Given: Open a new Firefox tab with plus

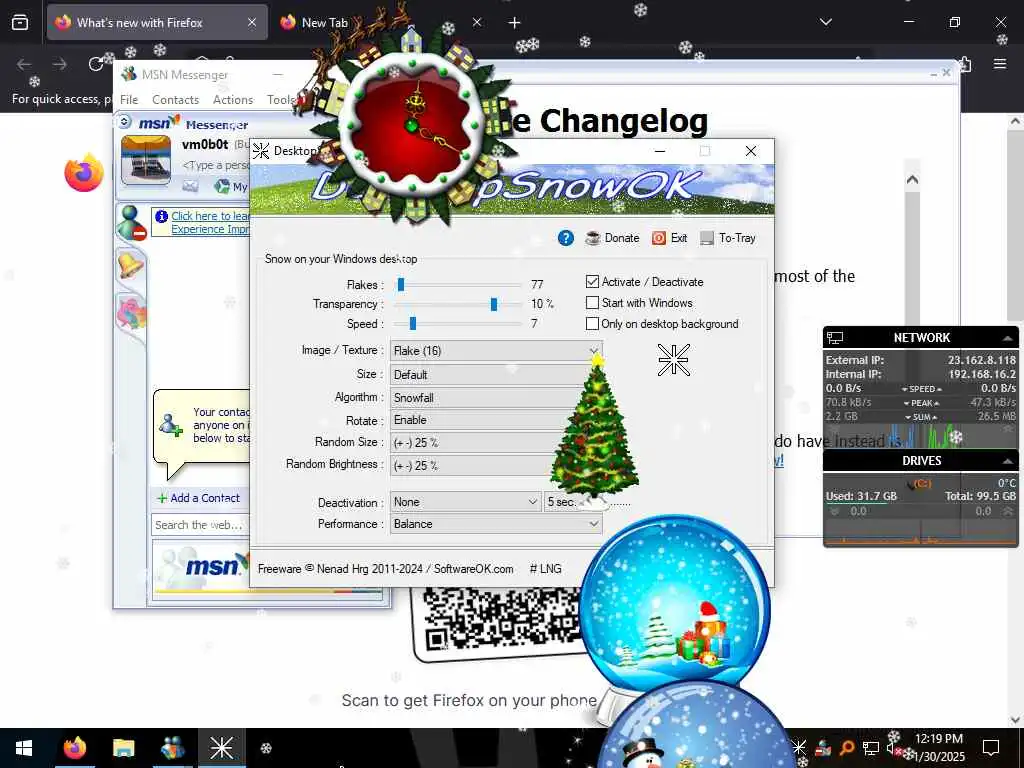Looking at the screenshot, I should pos(514,23).
